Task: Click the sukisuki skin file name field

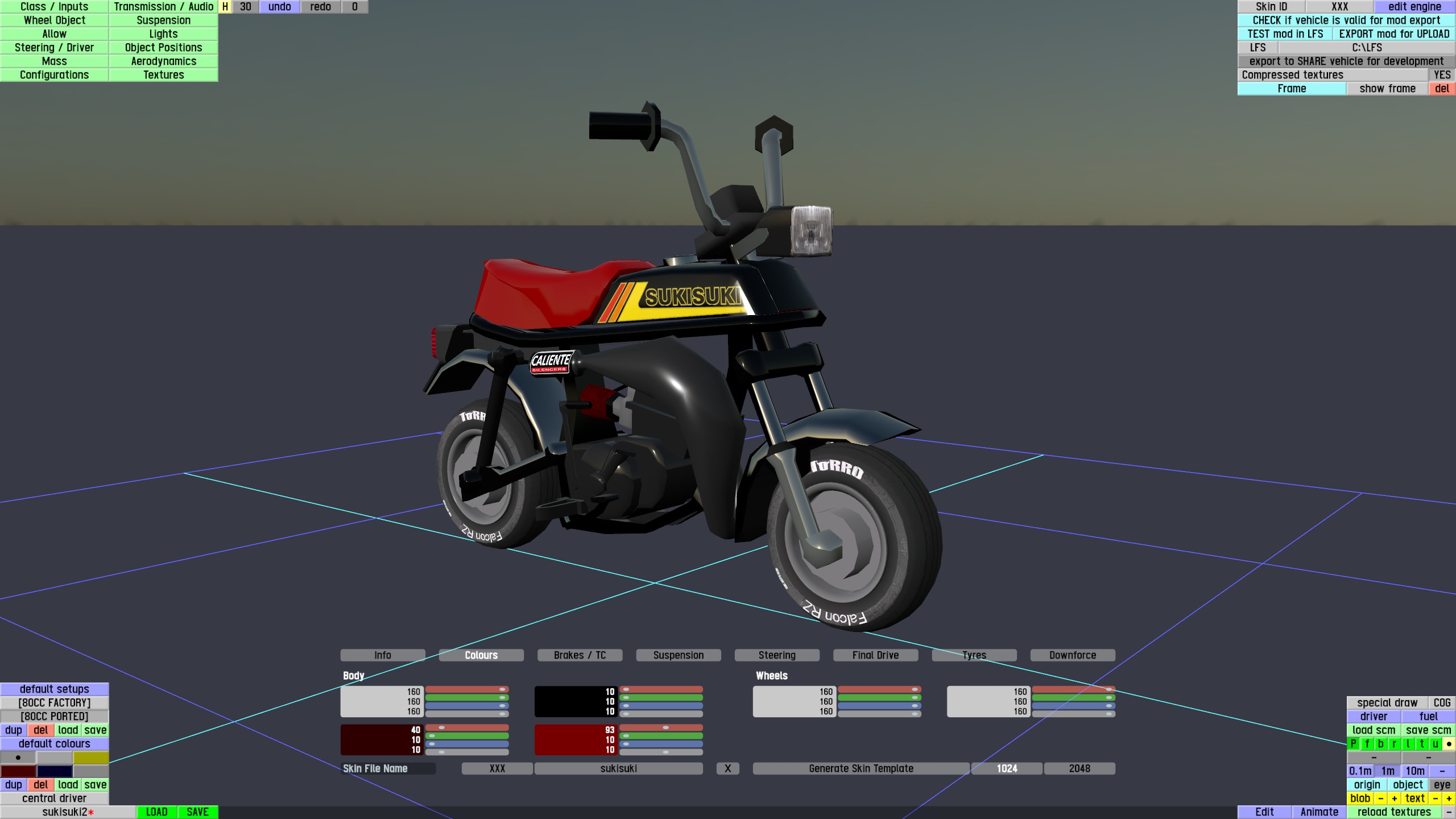Action: 618,768
